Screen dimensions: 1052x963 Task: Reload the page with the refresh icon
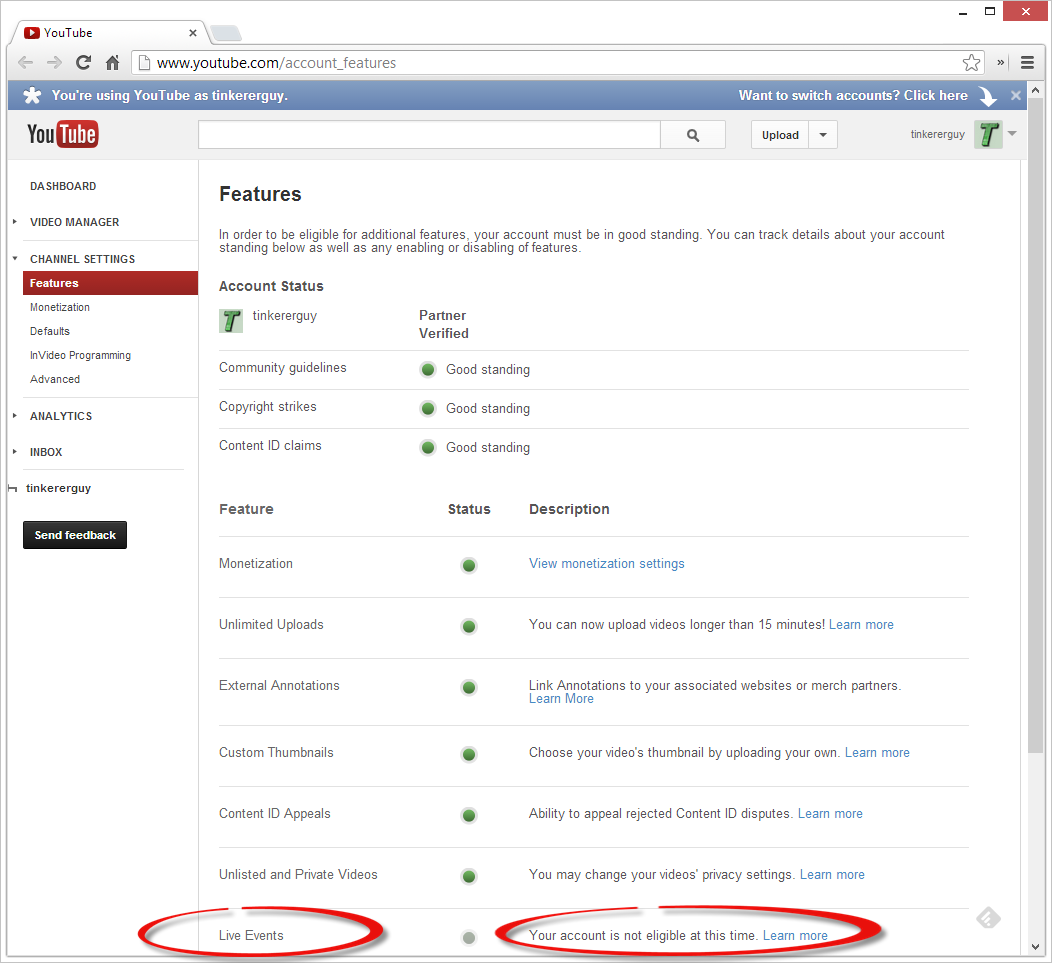[83, 63]
